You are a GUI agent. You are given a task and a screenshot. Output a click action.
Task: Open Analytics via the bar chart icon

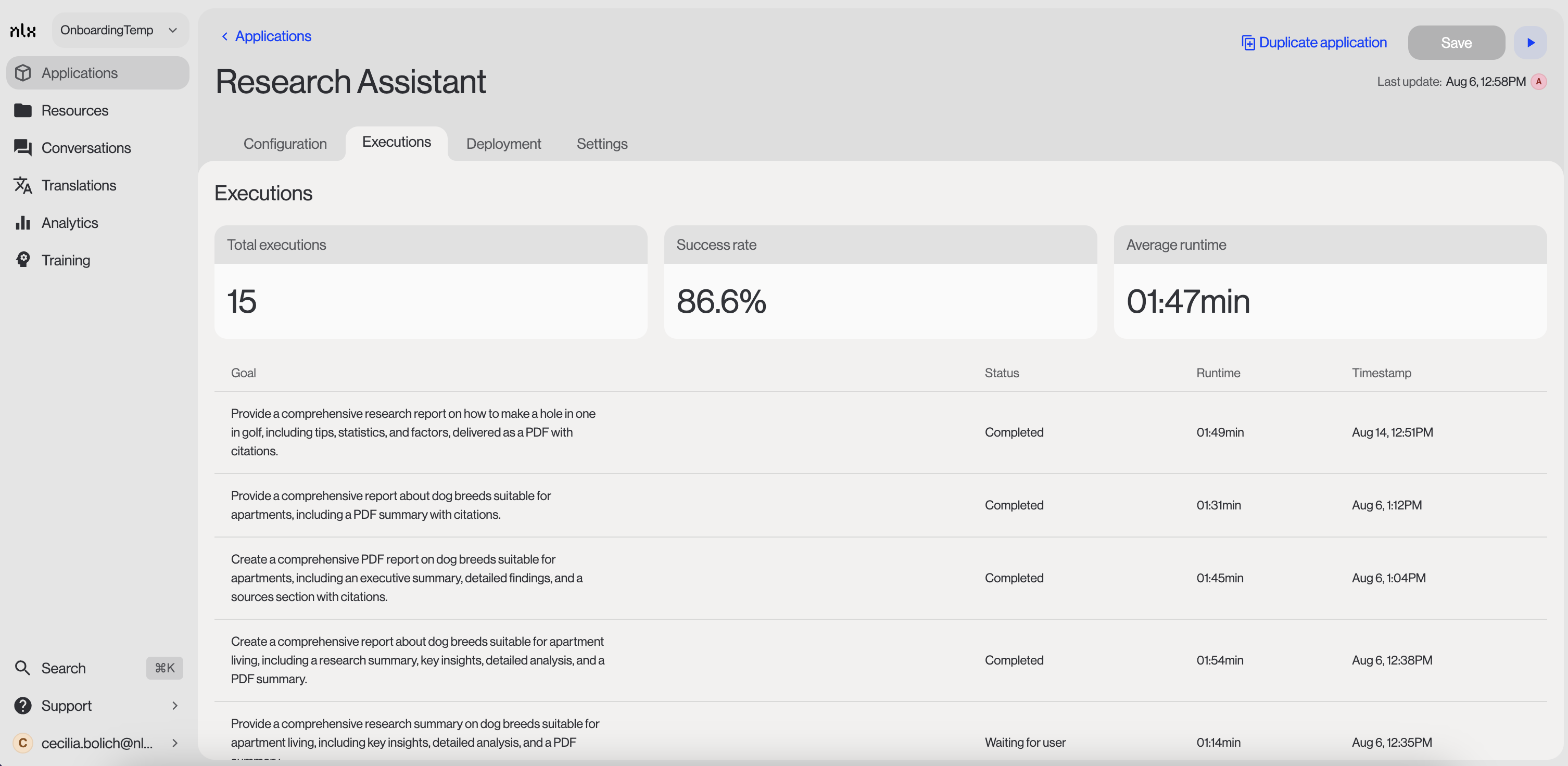(x=23, y=223)
